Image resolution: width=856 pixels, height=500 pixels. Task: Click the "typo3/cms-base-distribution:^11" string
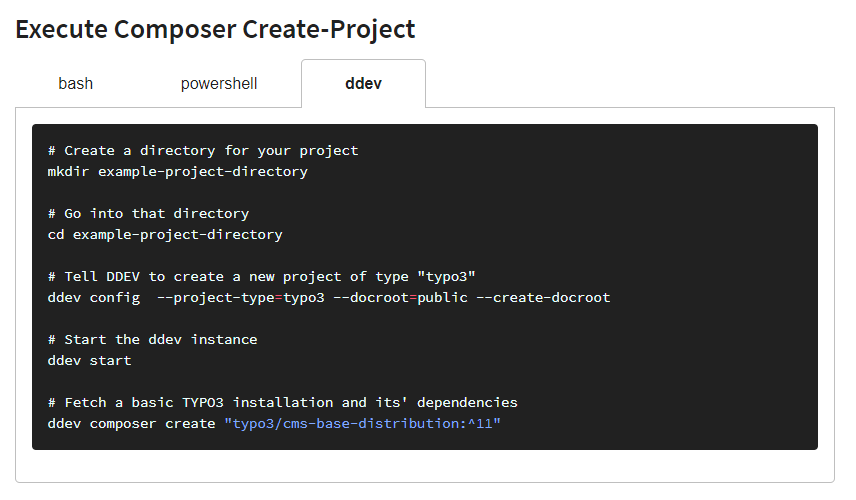pyautogui.click(x=362, y=424)
